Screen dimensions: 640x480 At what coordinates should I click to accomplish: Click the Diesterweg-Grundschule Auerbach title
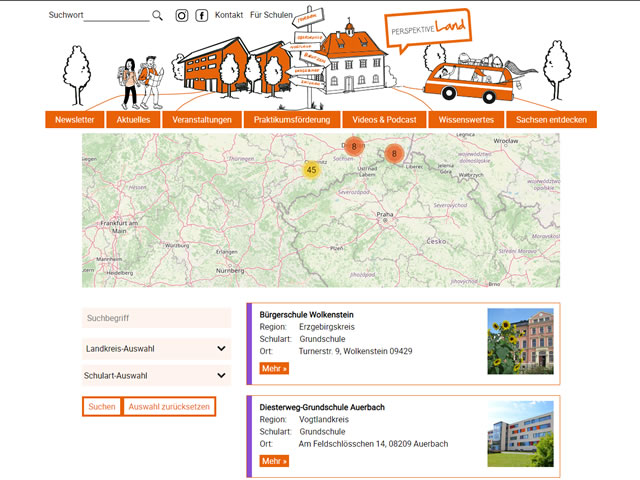point(322,407)
